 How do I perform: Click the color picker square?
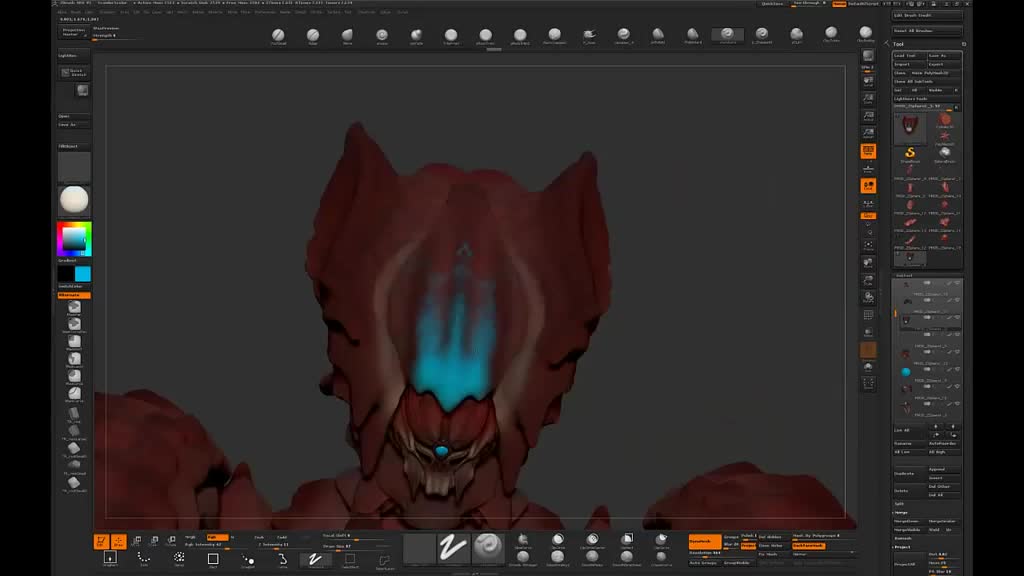point(74,239)
